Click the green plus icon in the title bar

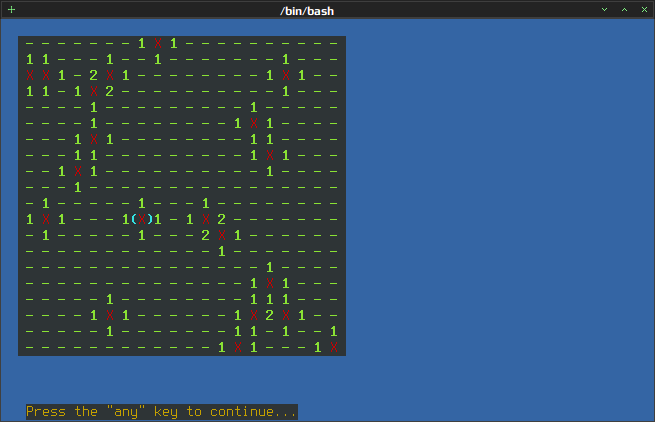[11, 9]
